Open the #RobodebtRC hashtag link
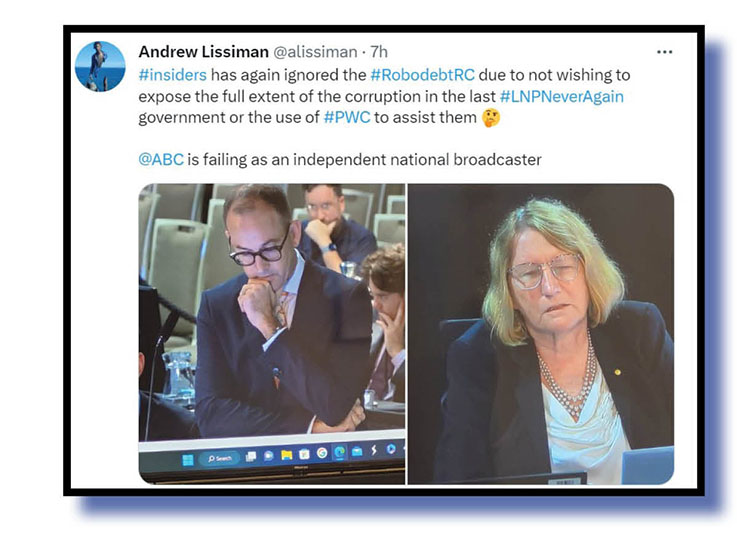 (x=423, y=75)
